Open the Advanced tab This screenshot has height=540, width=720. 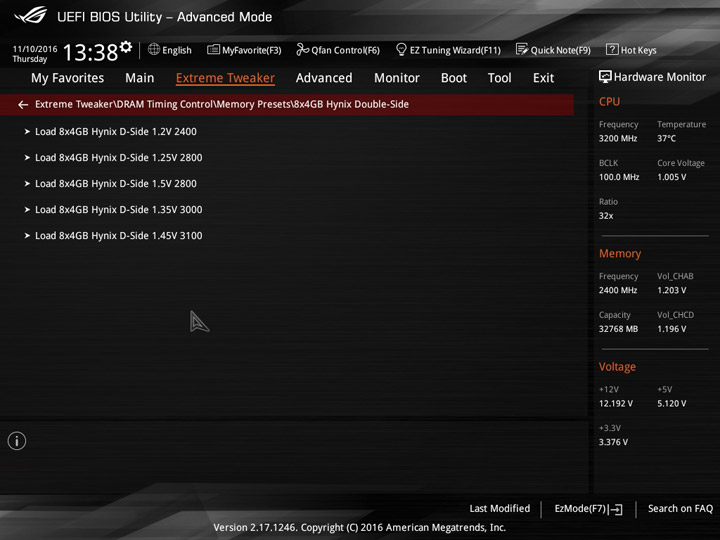324,78
